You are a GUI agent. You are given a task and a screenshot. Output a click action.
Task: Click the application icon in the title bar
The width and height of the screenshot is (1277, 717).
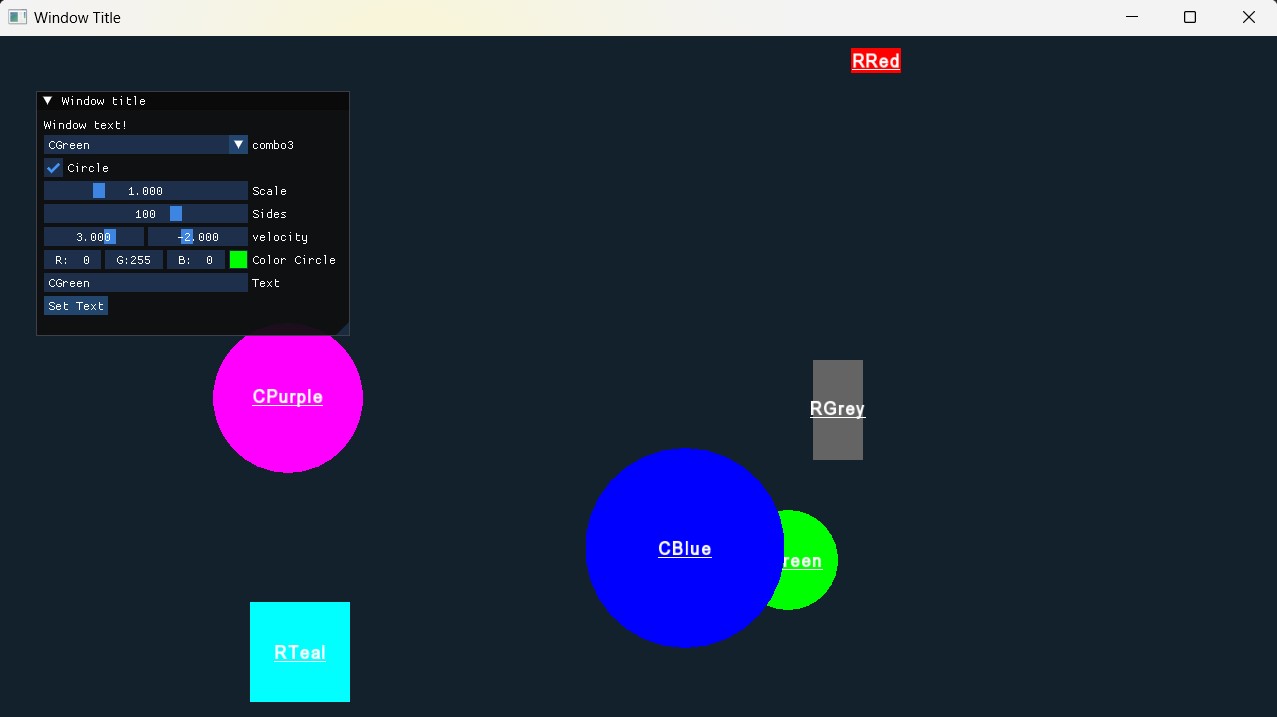[17, 17]
